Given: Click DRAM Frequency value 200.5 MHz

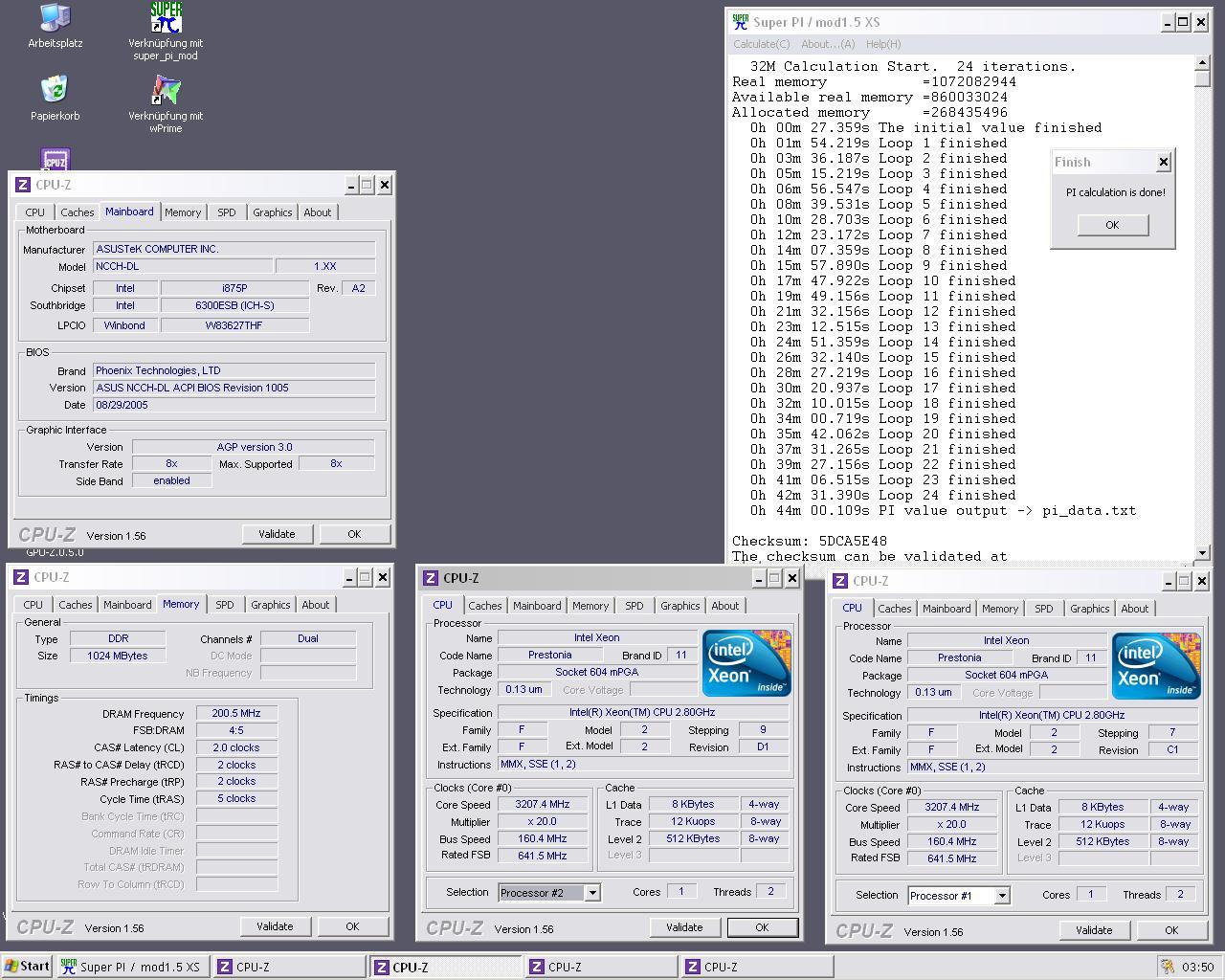Looking at the screenshot, I should [x=236, y=713].
